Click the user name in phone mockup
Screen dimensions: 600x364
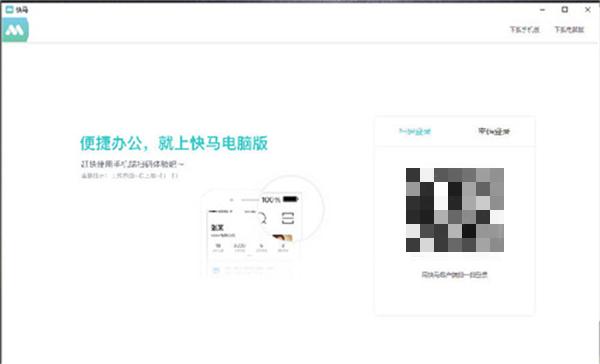coord(217,227)
